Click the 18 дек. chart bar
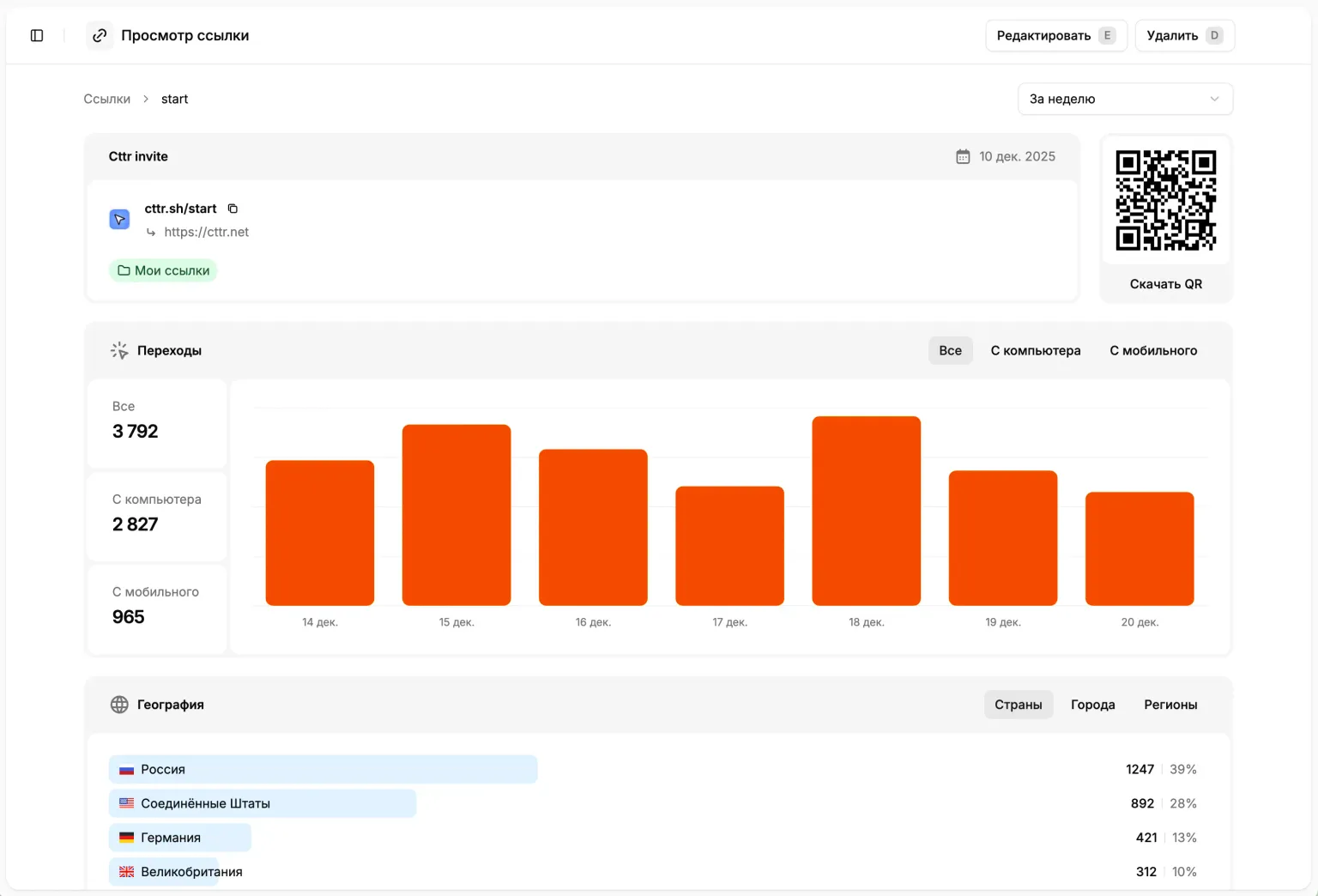This screenshot has width=1318, height=896. (x=866, y=511)
